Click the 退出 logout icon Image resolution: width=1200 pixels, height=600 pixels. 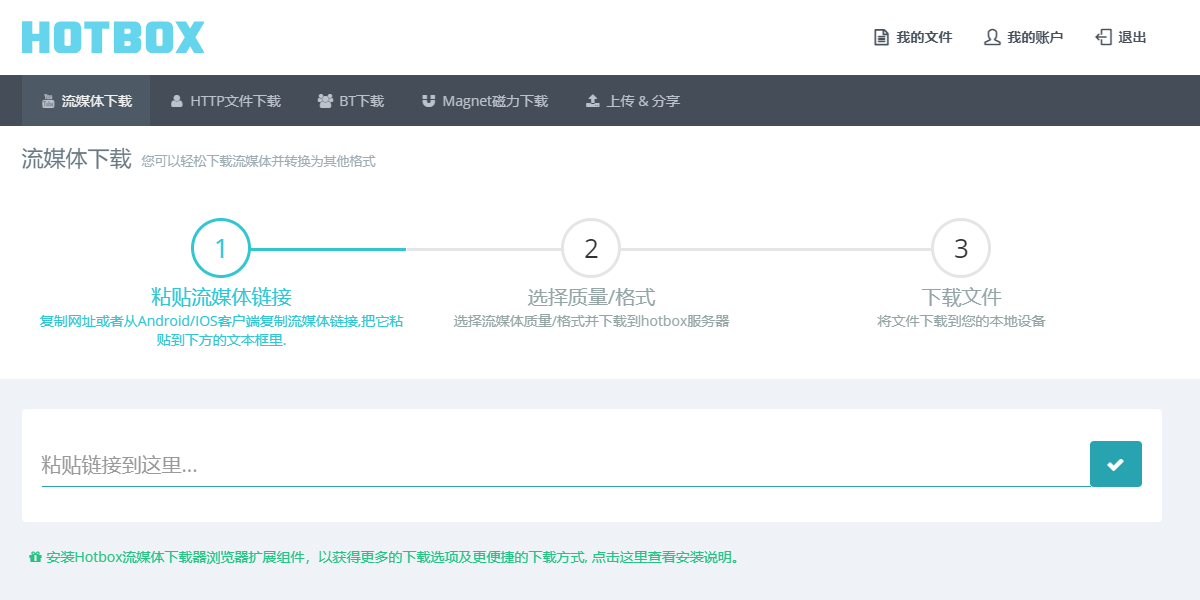click(1104, 36)
